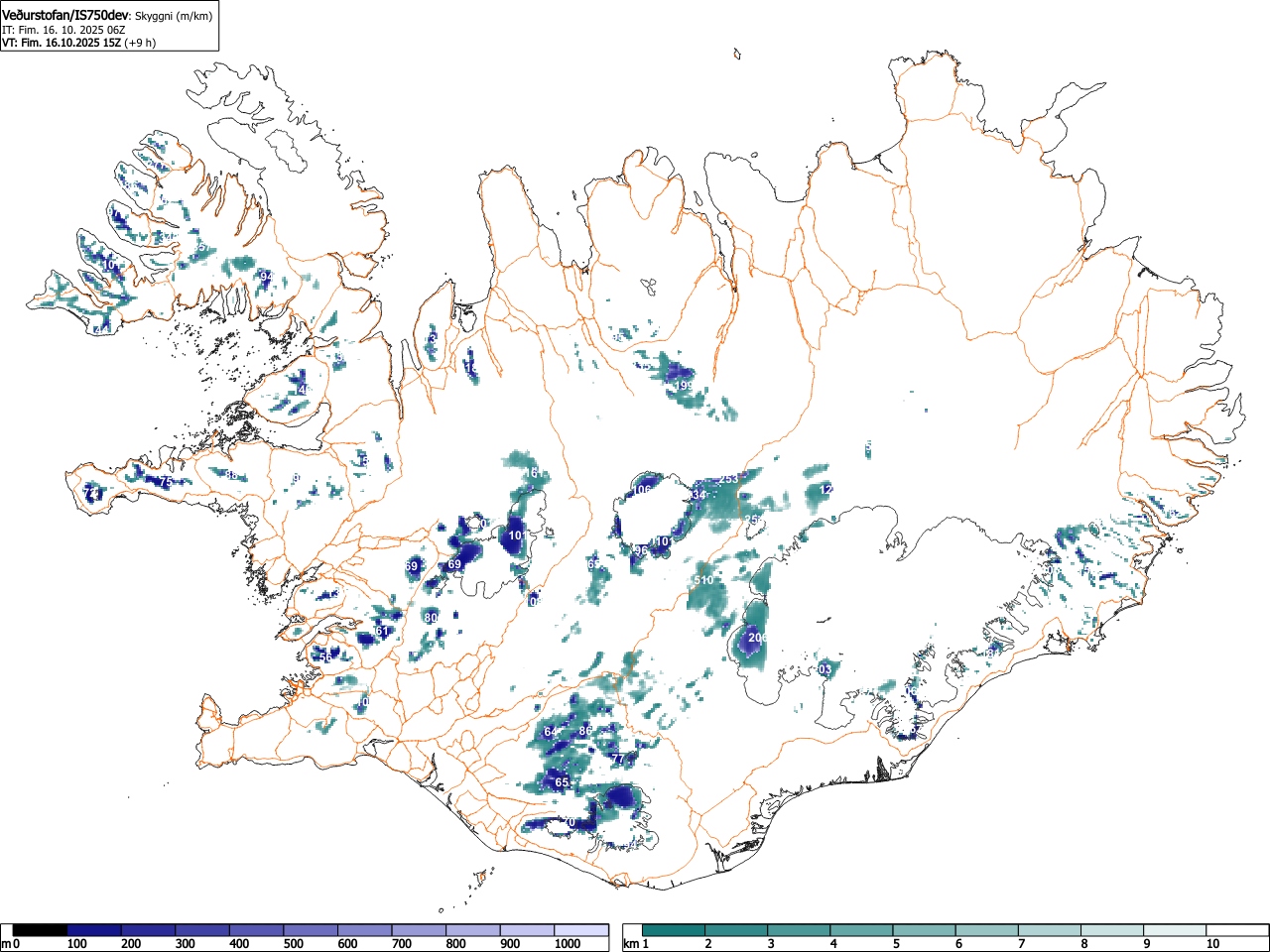Select the 100–200 m dark blue legend swatch
Screen dimensions: 1270x952
click(x=94, y=930)
